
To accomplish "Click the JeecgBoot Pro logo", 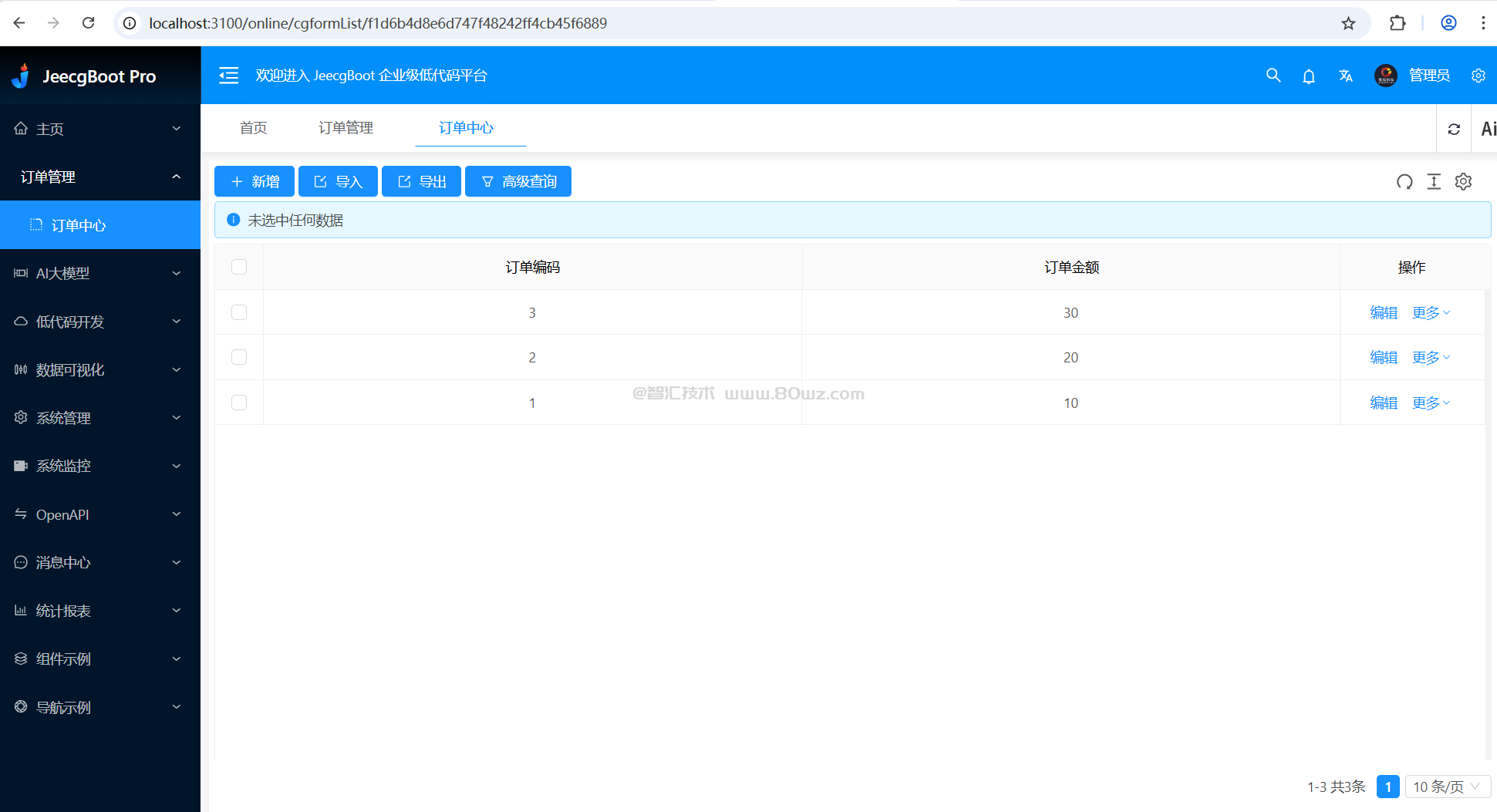I will coord(85,76).
